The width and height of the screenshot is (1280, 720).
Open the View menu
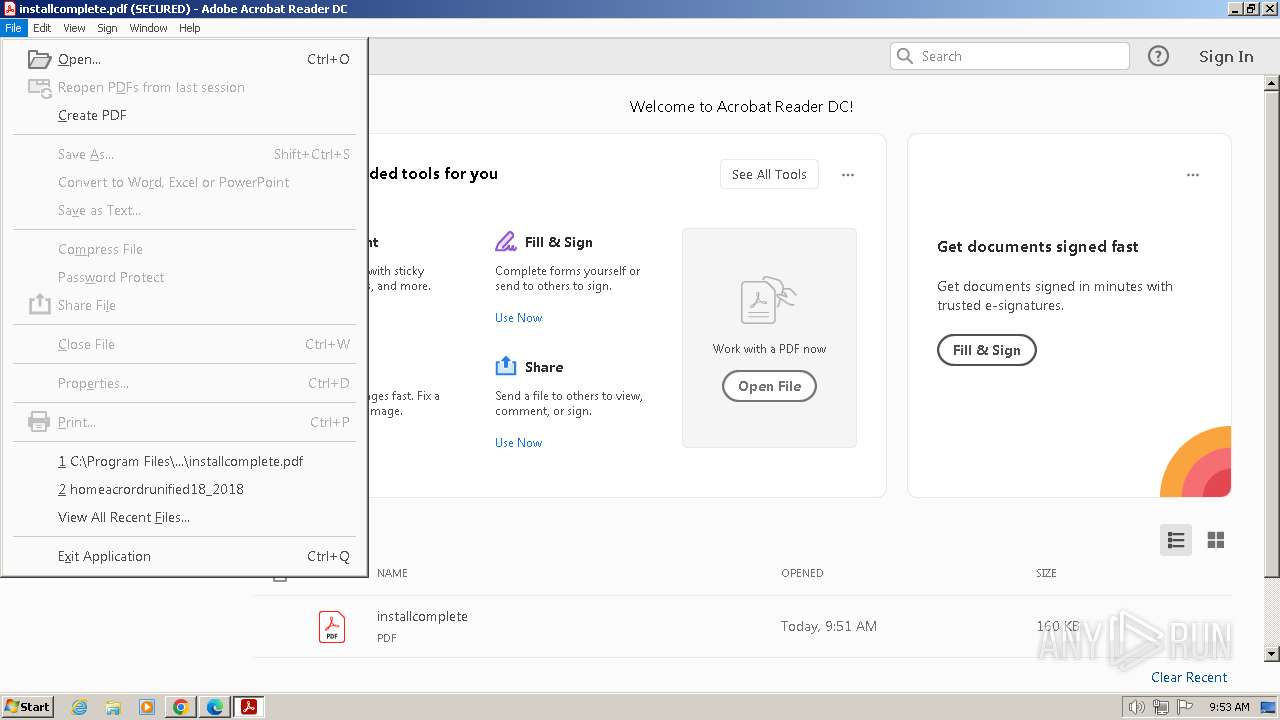click(74, 28)
